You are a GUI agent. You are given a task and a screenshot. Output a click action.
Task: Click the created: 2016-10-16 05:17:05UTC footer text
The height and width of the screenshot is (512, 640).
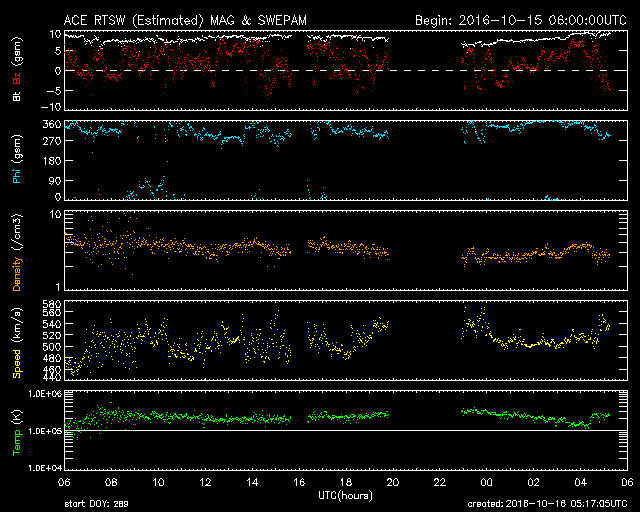pyautogui.click(x=547, y=504)
